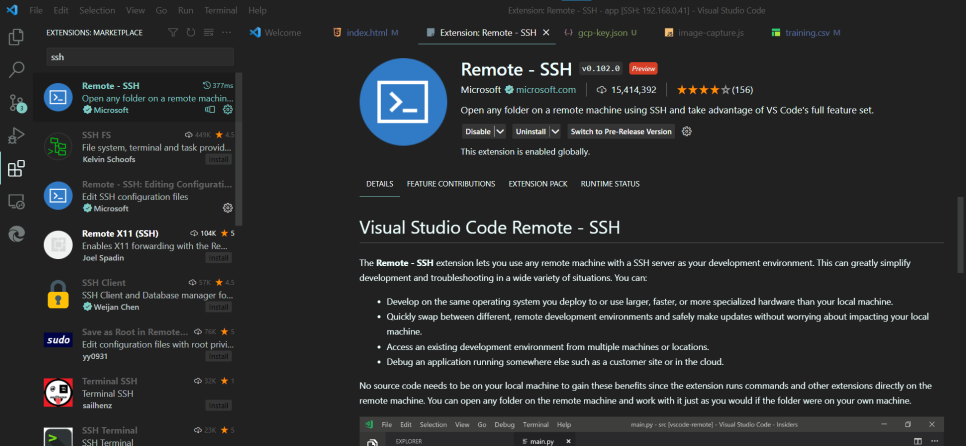This screenshot has height=446, width=966.
Task: Select the Remote - SSH list entry title
Action: (x=111, y=86)
